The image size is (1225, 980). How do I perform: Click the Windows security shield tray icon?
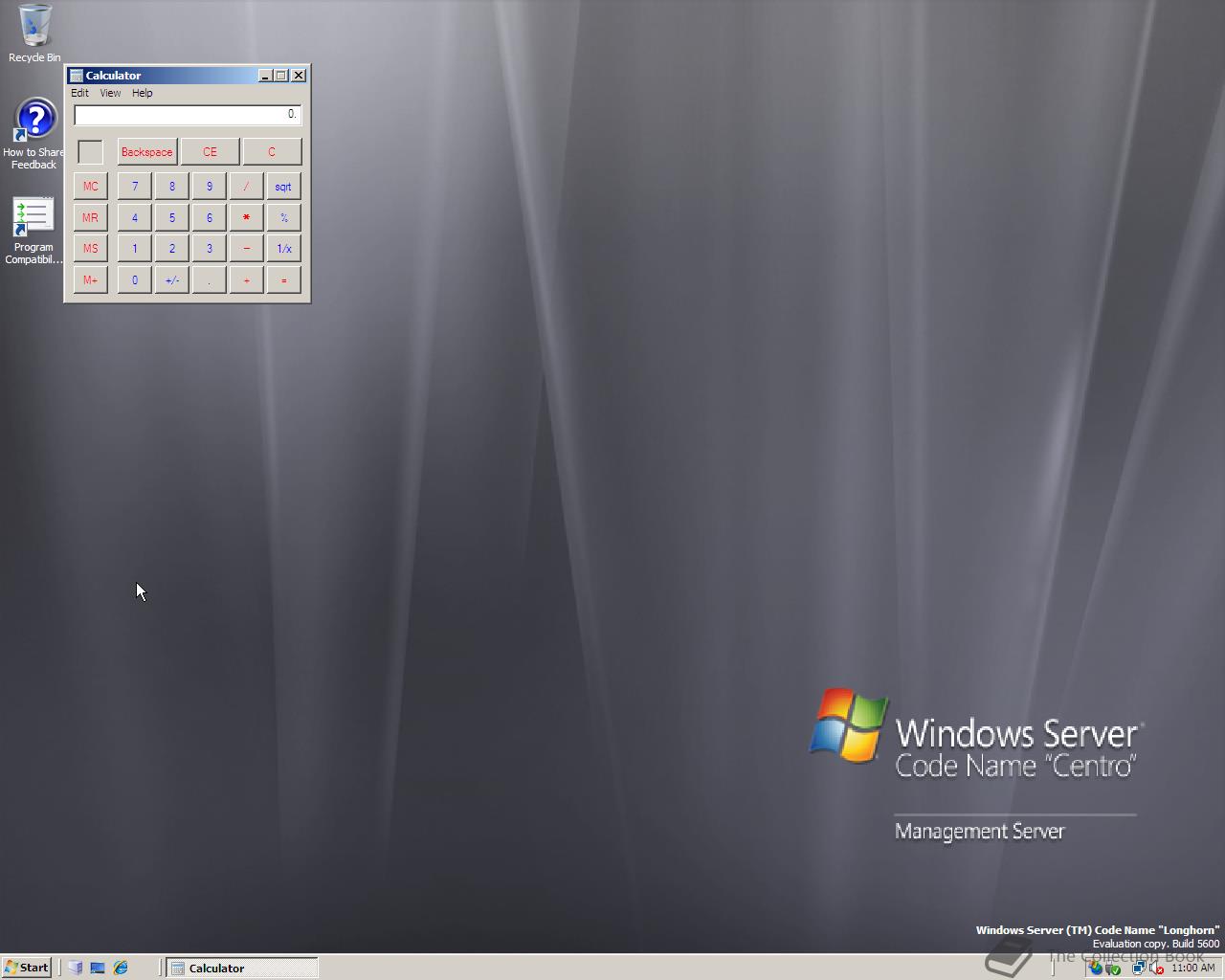(x=1095, y=969)
